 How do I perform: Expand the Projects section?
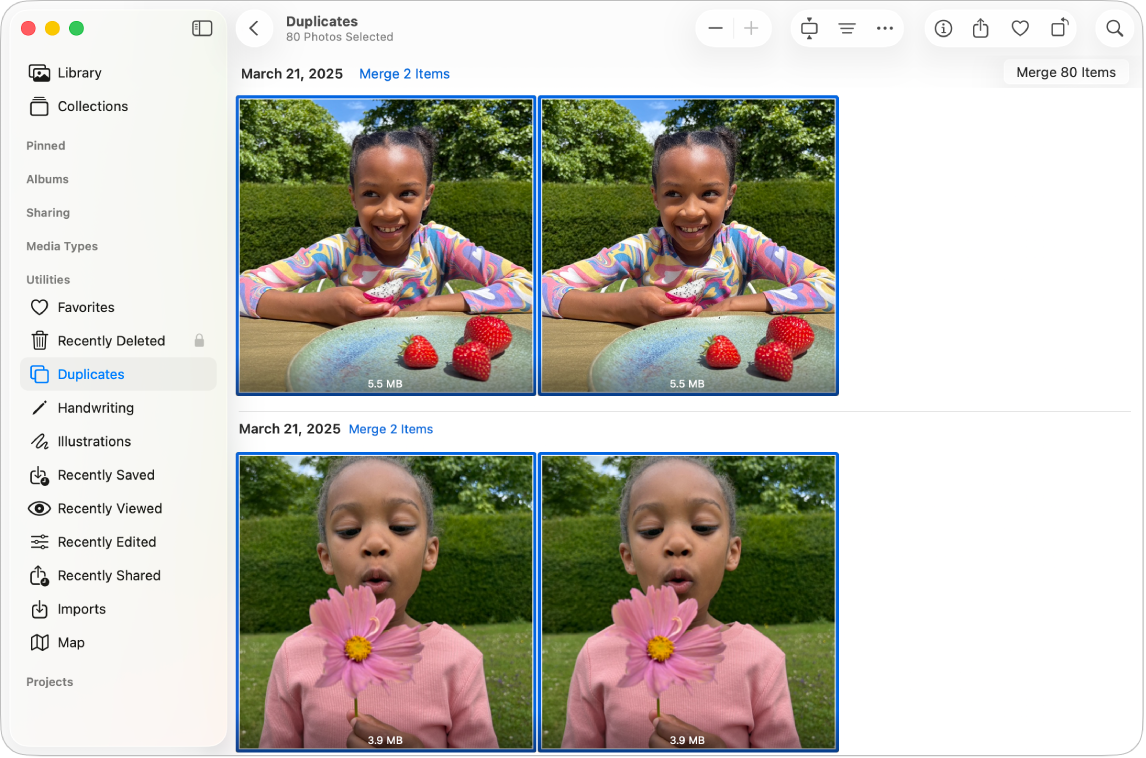tap(49, 681)
